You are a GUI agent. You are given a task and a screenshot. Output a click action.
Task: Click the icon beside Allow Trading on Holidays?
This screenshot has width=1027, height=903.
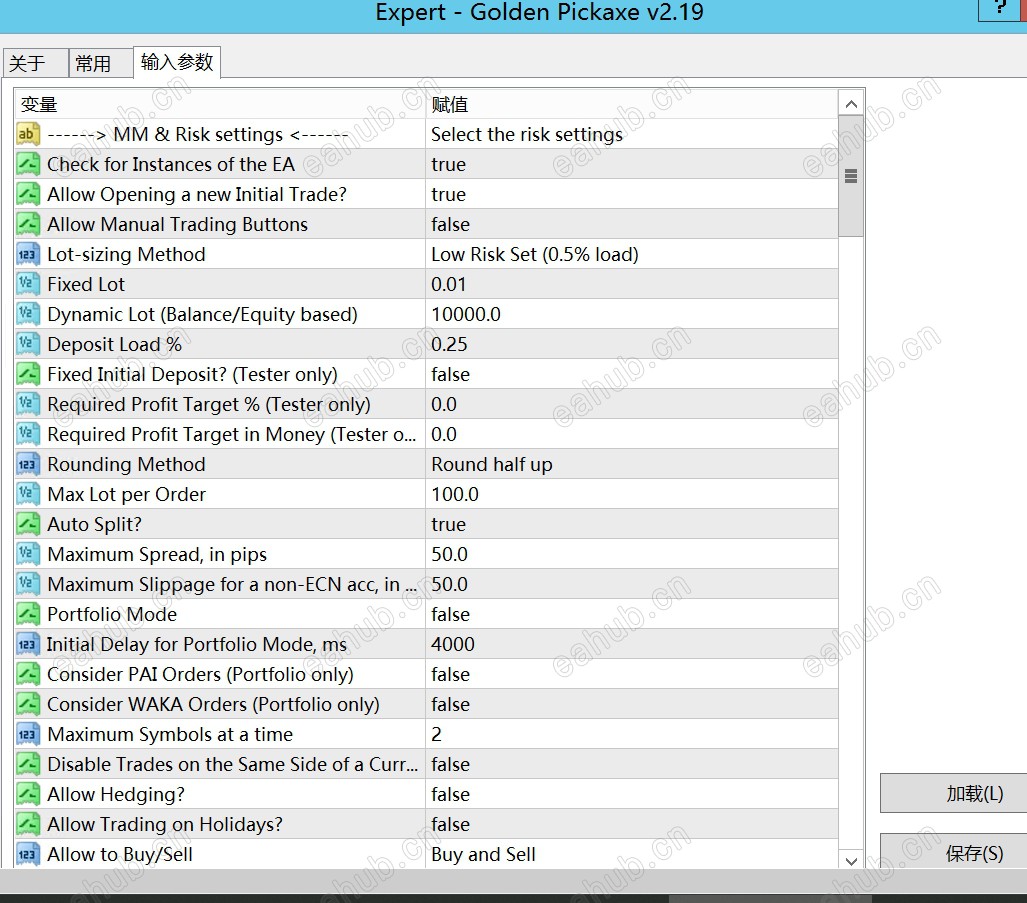28,824
